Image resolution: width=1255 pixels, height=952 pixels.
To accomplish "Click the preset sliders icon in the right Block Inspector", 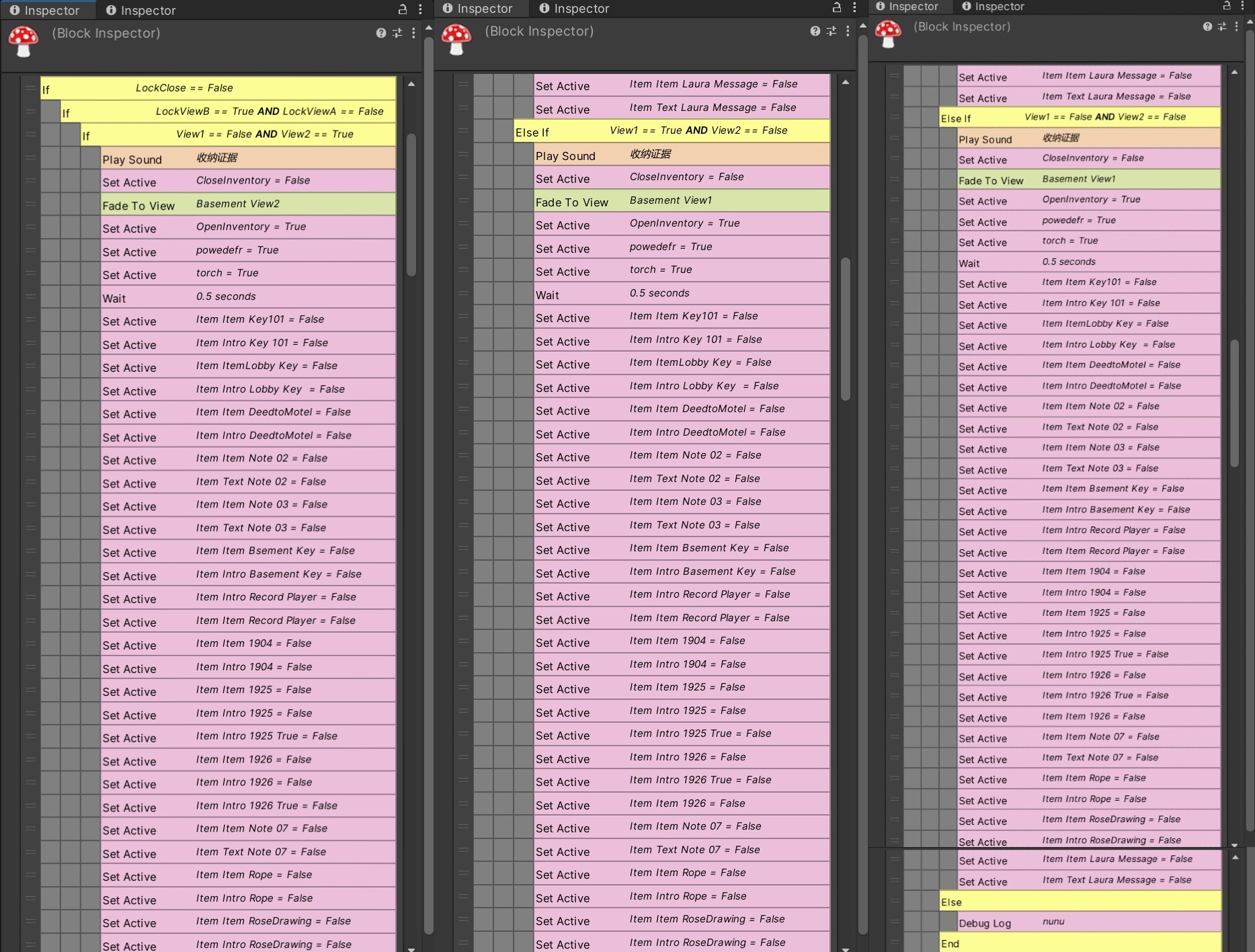I will [1222, 26].
